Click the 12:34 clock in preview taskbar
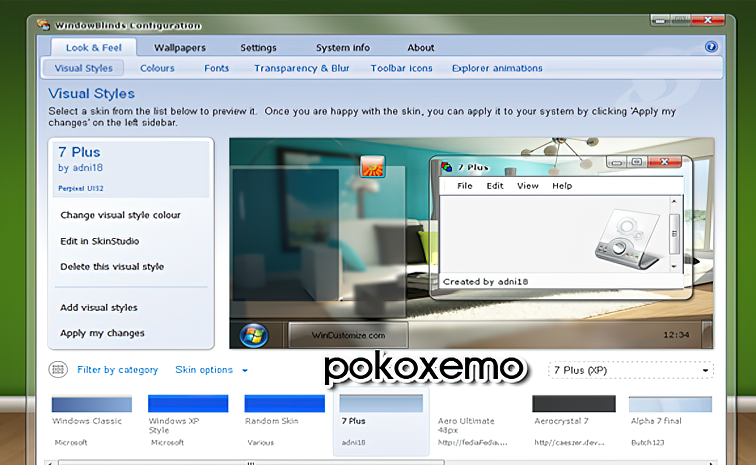The width and height of the screenshot is (756, 465). pos(676,335)
